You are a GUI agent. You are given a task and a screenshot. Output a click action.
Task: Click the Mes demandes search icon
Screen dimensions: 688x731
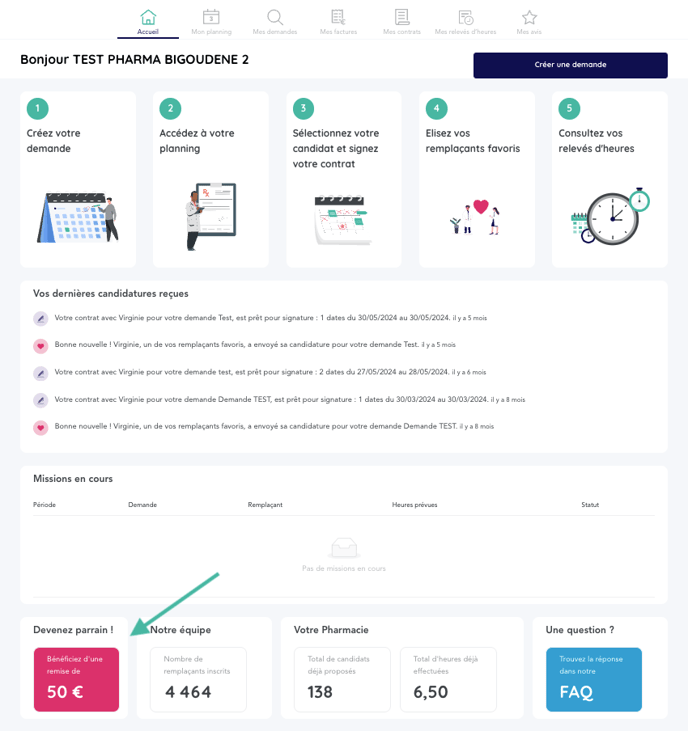275,18
